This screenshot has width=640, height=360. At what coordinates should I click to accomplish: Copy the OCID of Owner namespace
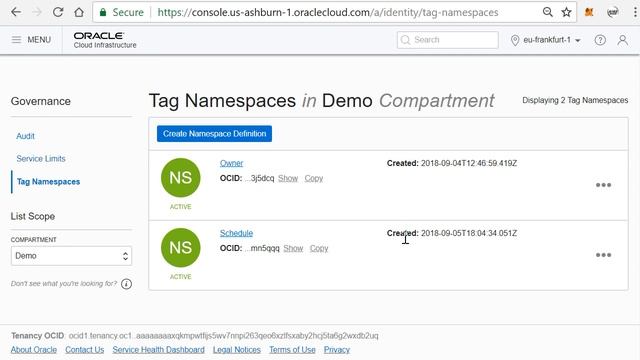point(313,178)
